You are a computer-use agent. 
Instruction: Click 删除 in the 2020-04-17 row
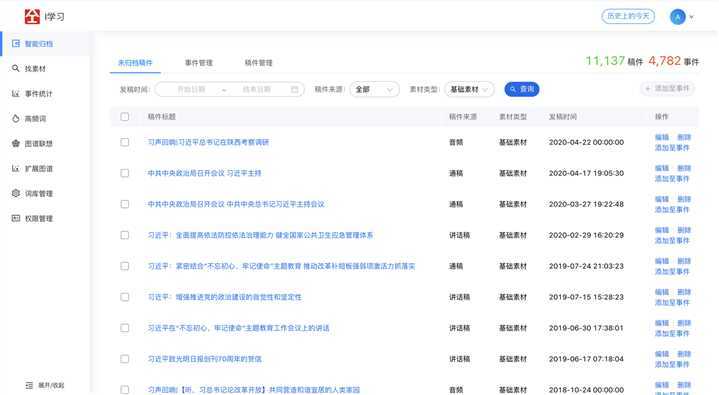pos(684,168)
